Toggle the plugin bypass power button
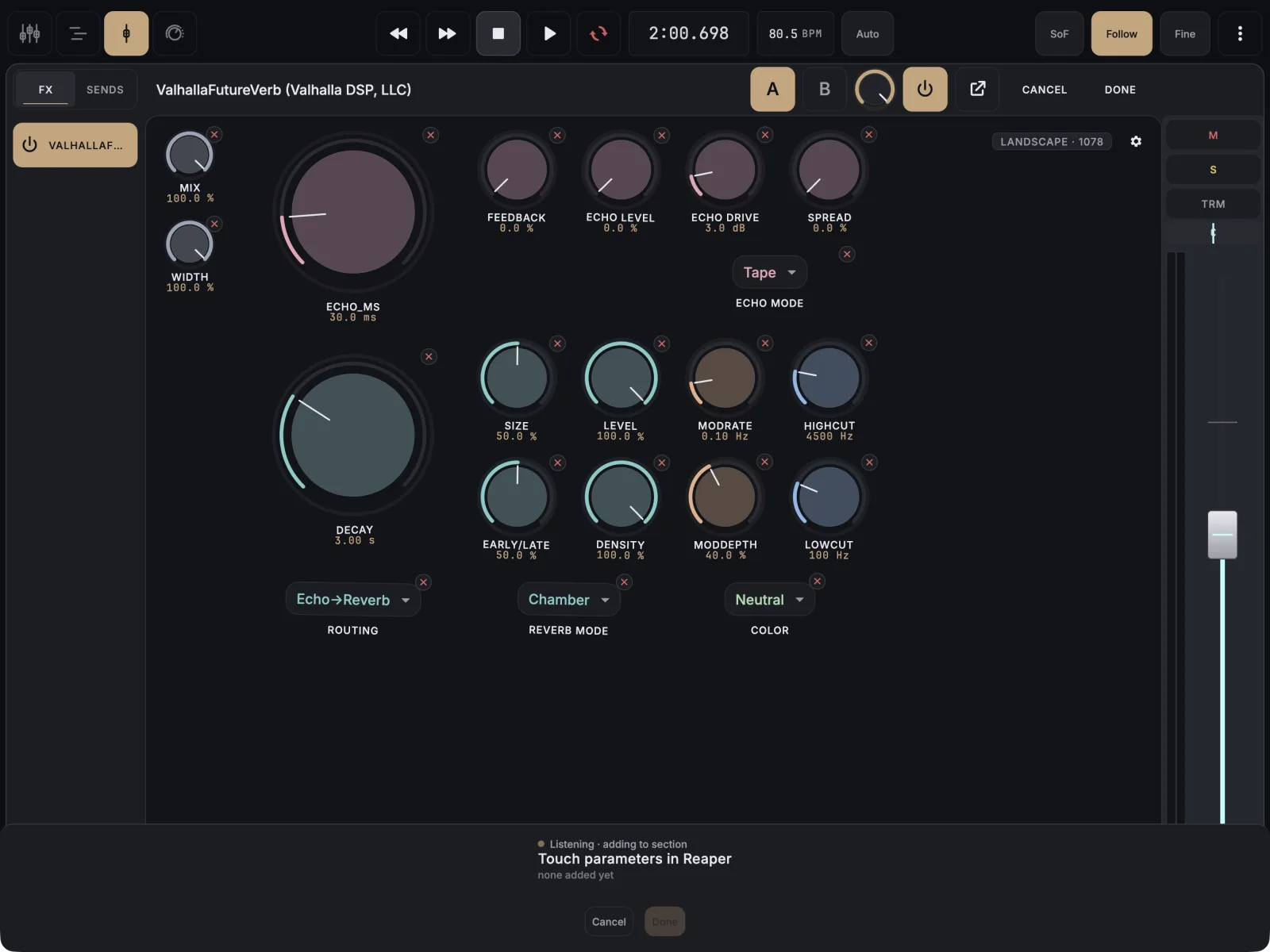 click(x=925, y=89)
